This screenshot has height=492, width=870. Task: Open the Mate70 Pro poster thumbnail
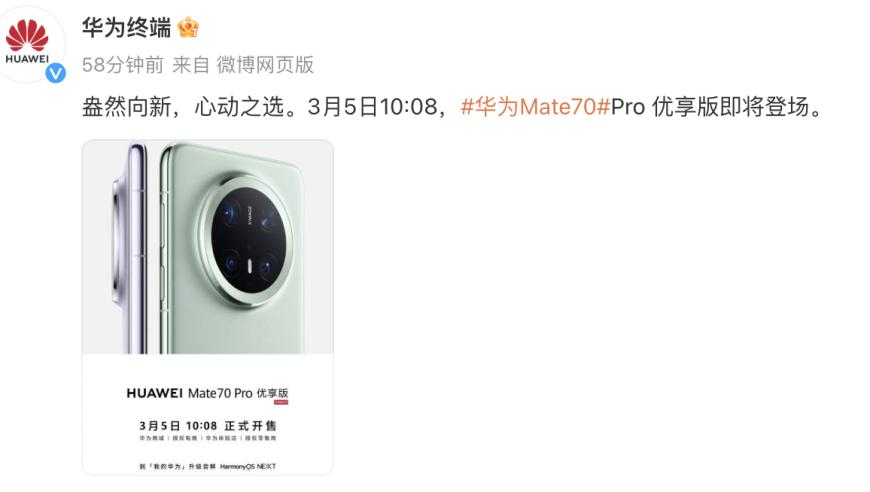click(208, 307)
